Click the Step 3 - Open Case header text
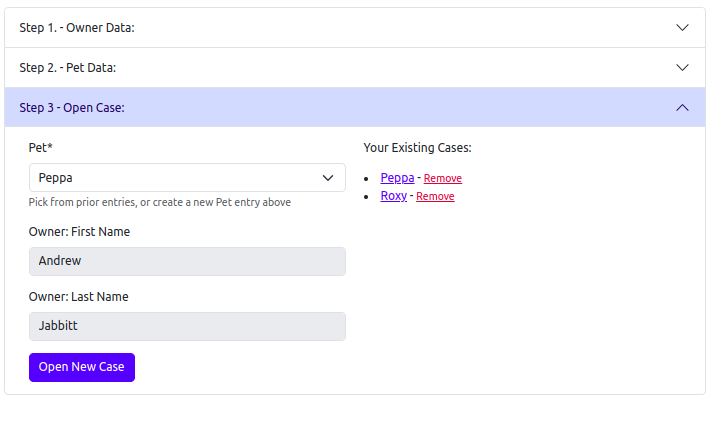This screenshot has width=718, height=421. 72,108
